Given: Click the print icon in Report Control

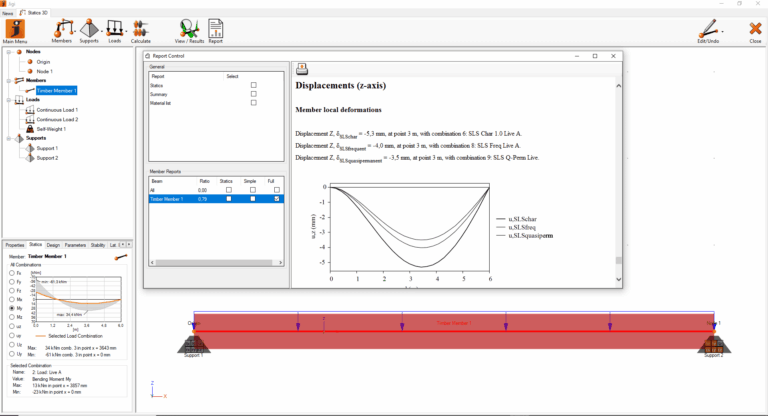Looking at the screenshot, I should [x=302, y=68].
